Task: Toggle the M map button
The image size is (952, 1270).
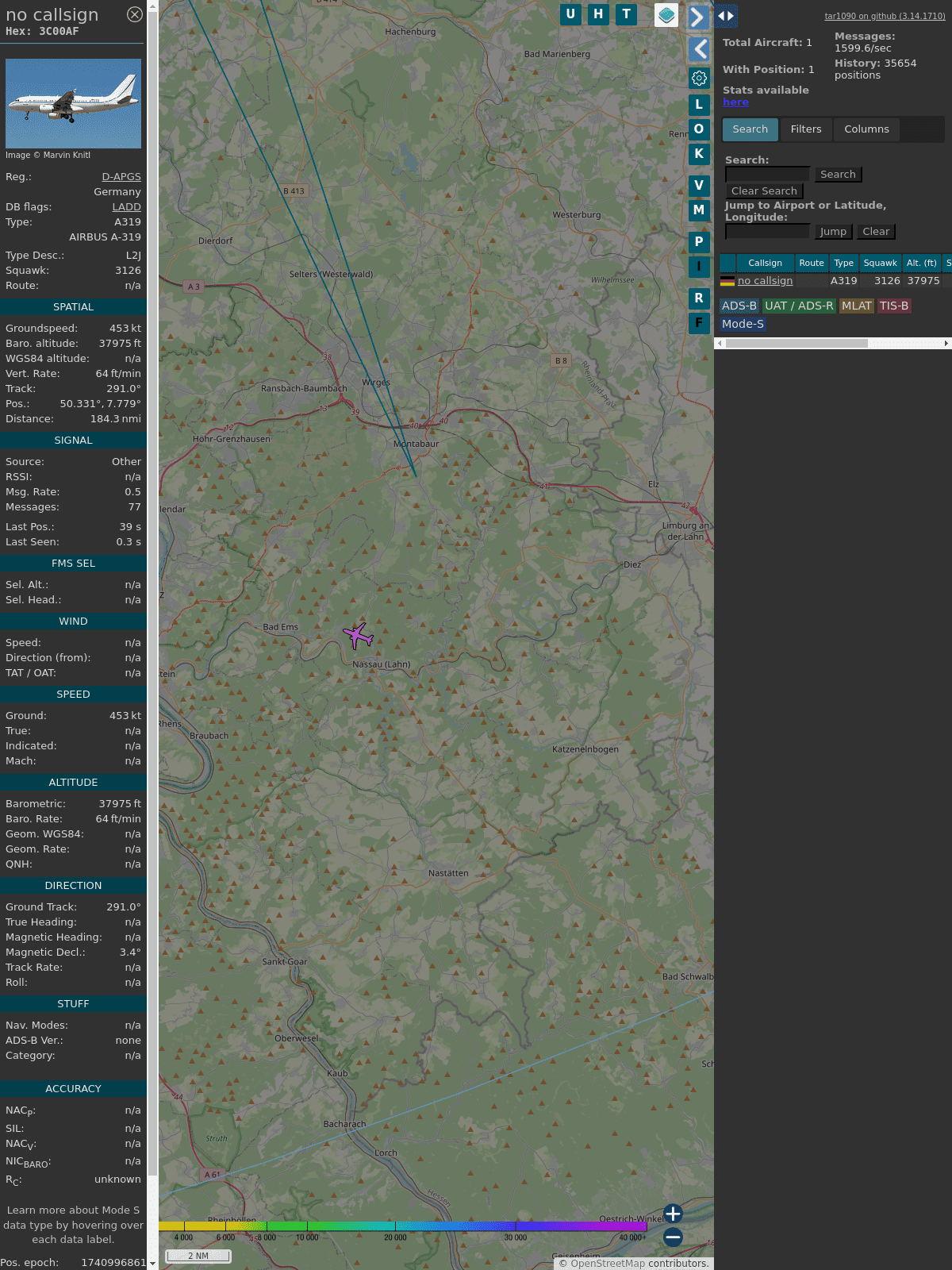Action: (x=699, y=210)
